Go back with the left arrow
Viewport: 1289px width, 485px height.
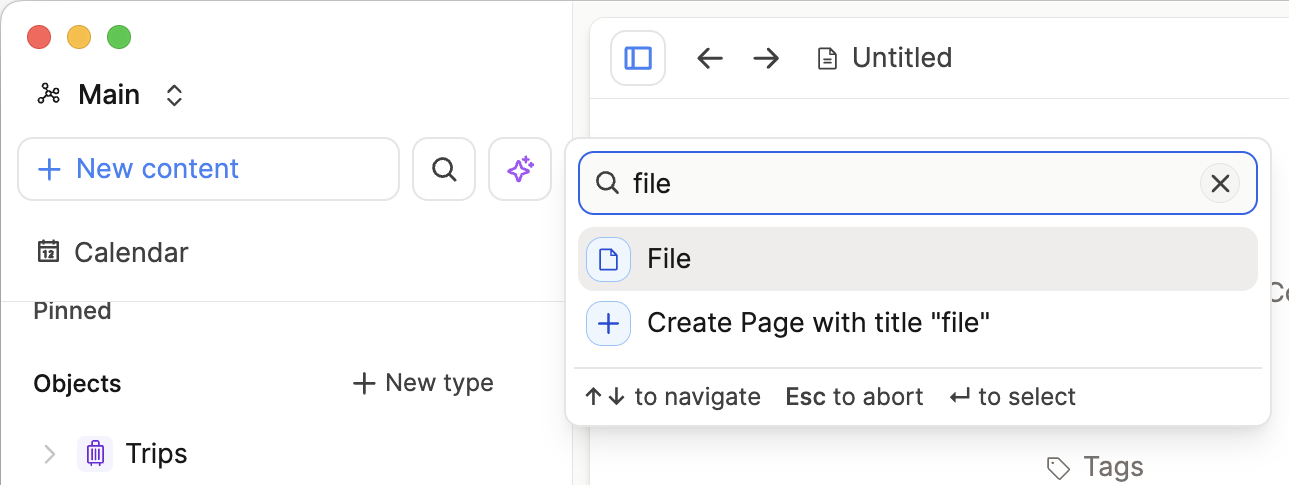coord(710,58)
